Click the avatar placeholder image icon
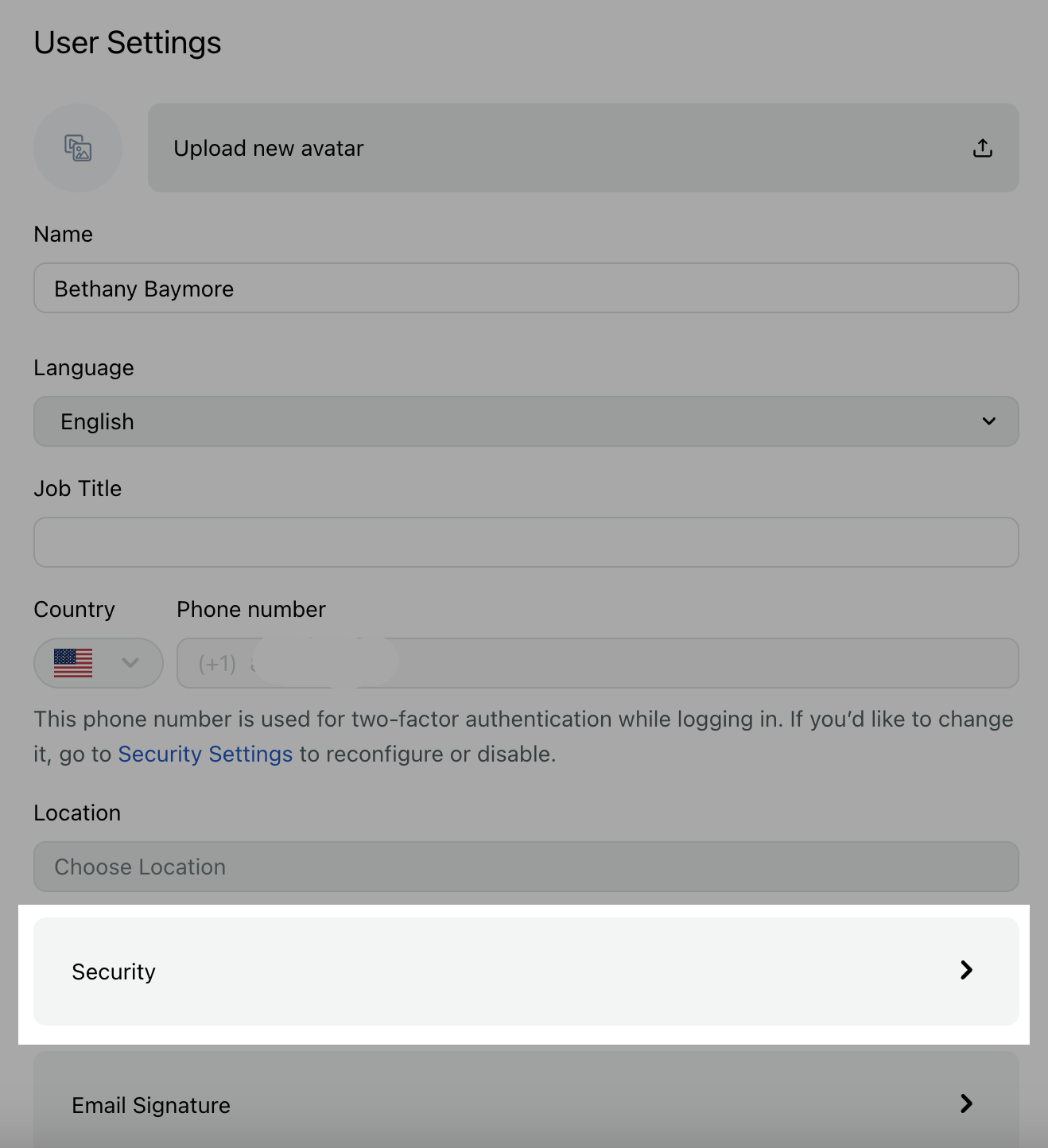 click(78, 148)
